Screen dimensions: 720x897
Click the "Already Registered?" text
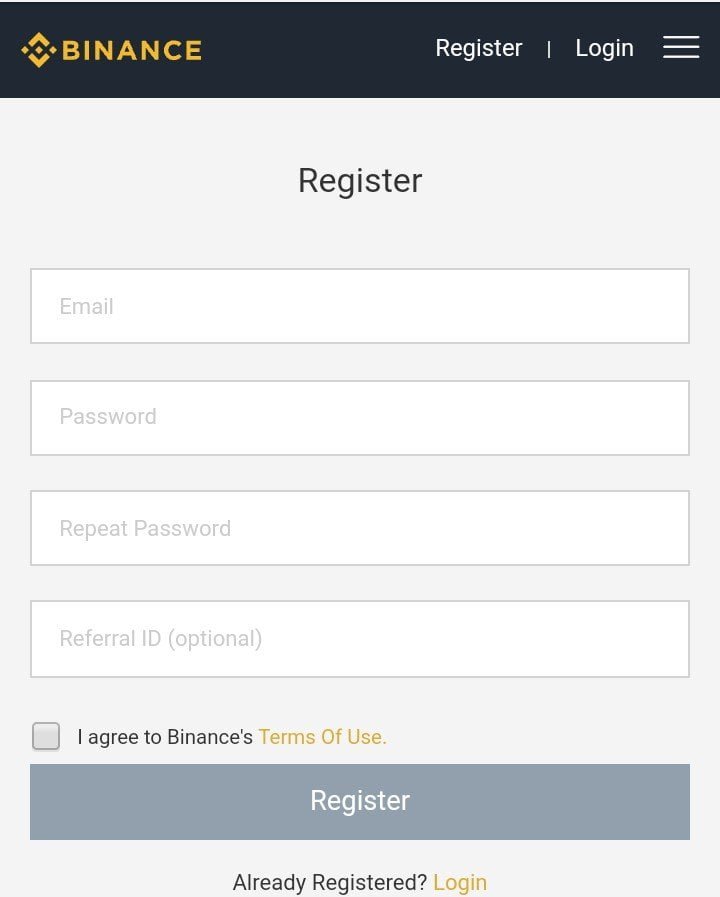(329, 882)
